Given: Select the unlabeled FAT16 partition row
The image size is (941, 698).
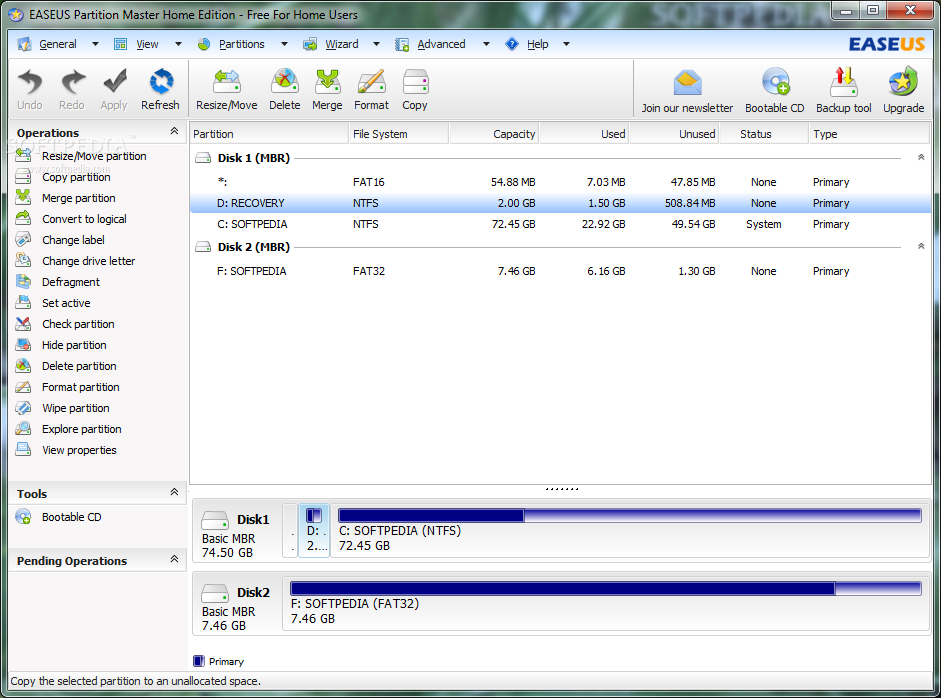Looking at the screenshot, I should tap(560, 182).
